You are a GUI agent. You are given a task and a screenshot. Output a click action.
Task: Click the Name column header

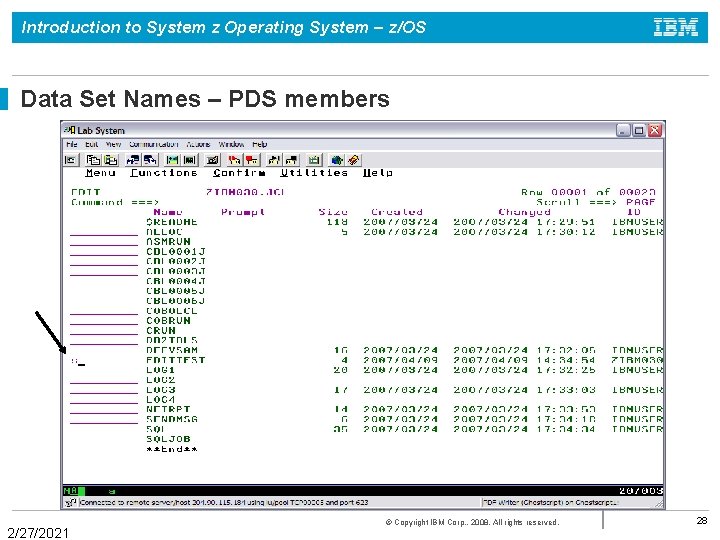[168, 212]
